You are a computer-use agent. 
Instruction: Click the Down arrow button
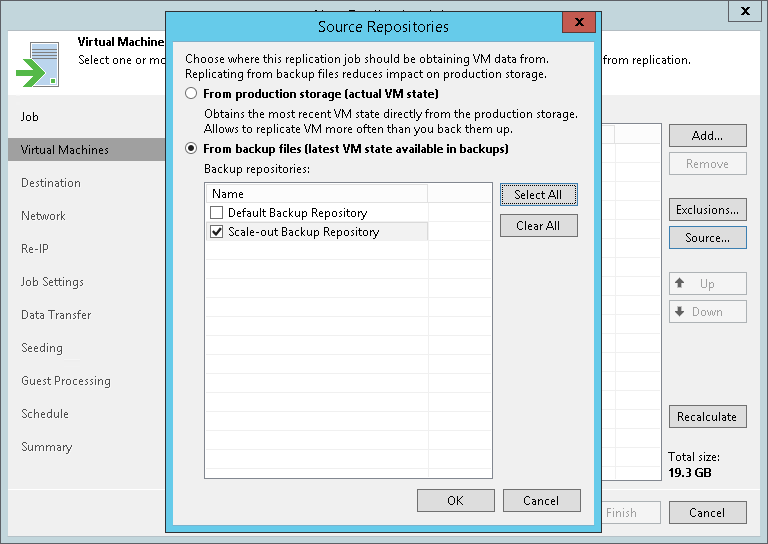[708, 311]
